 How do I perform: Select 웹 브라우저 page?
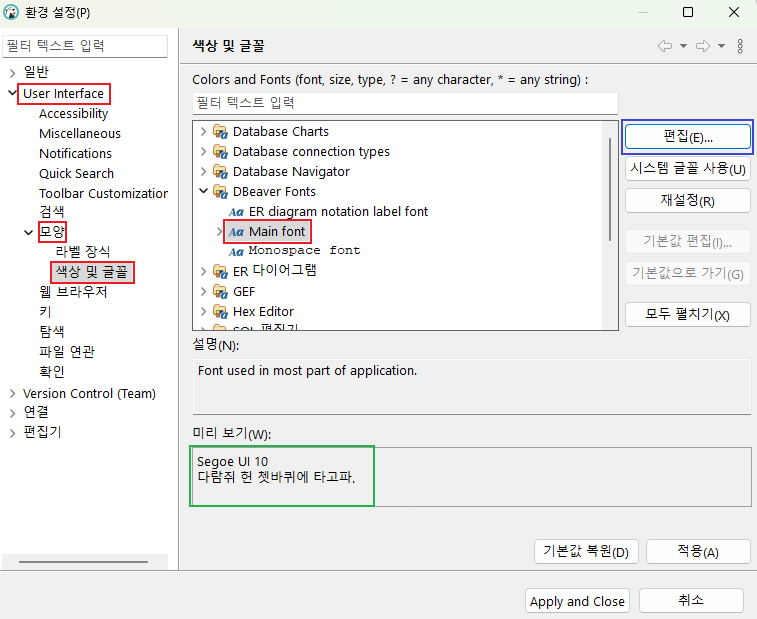tap(73, 292)
